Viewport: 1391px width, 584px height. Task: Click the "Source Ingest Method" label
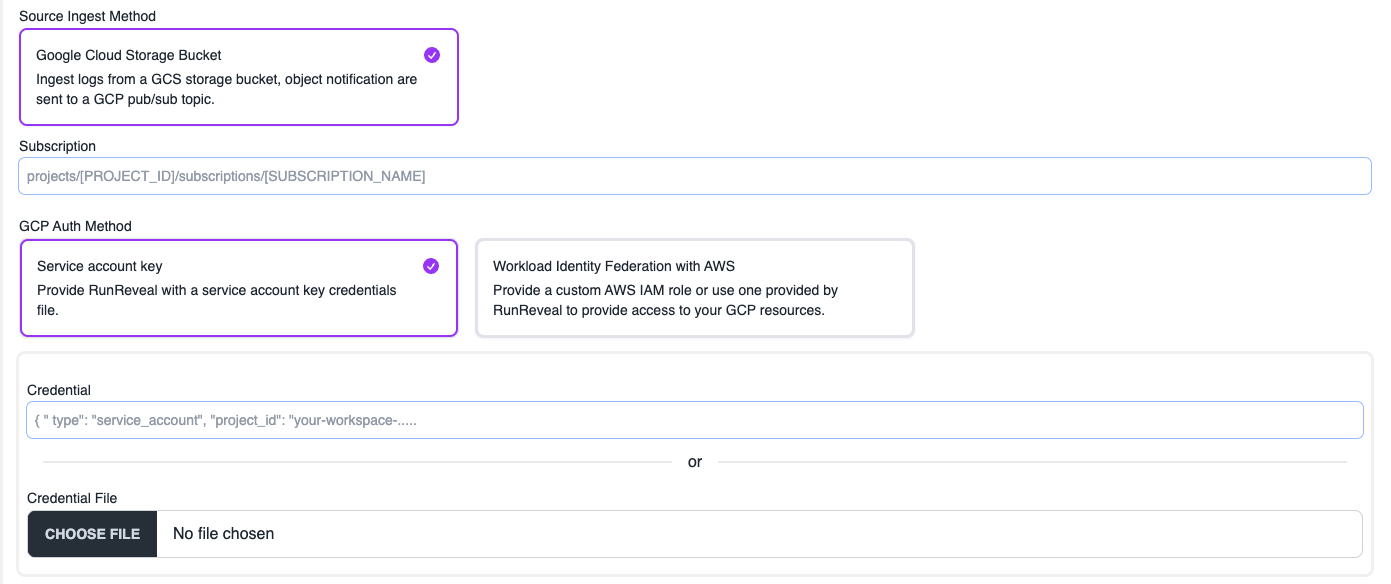click(87, 16)
